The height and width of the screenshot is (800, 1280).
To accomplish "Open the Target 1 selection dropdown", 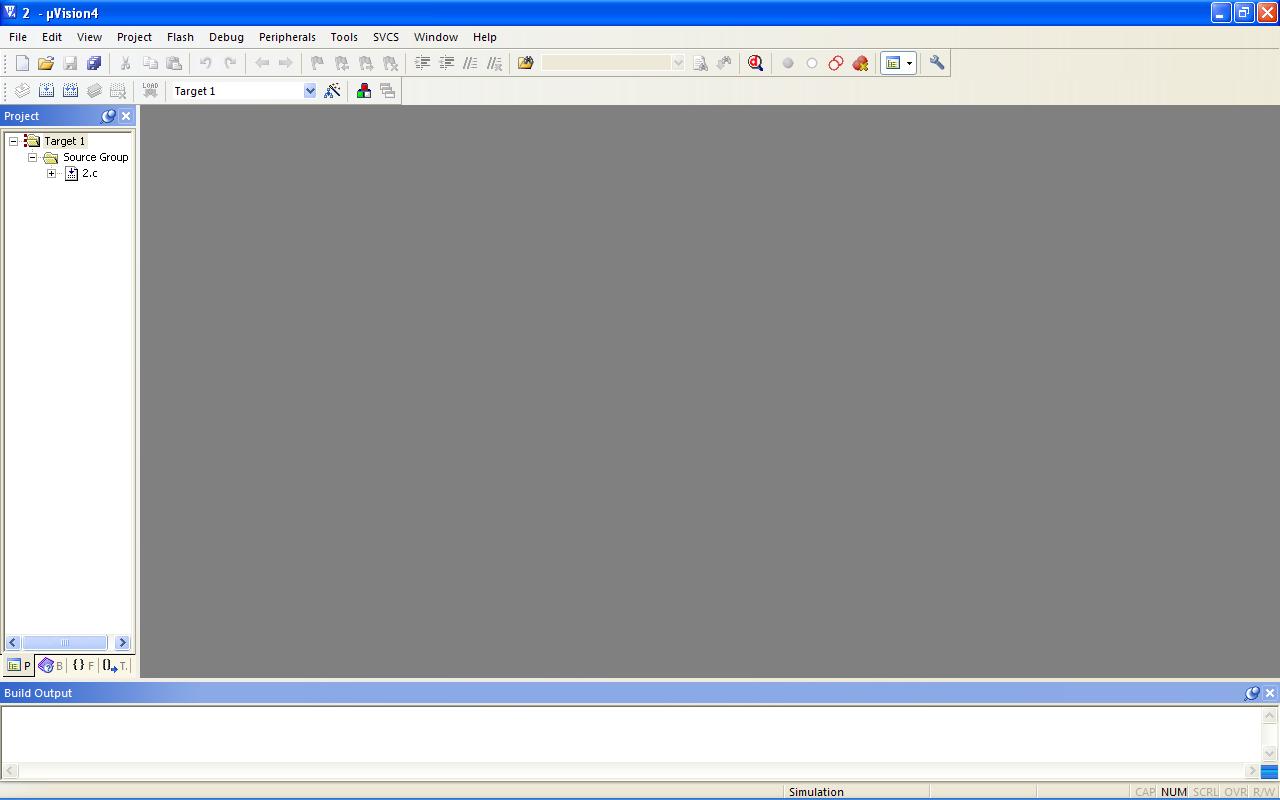I will 310,90.
